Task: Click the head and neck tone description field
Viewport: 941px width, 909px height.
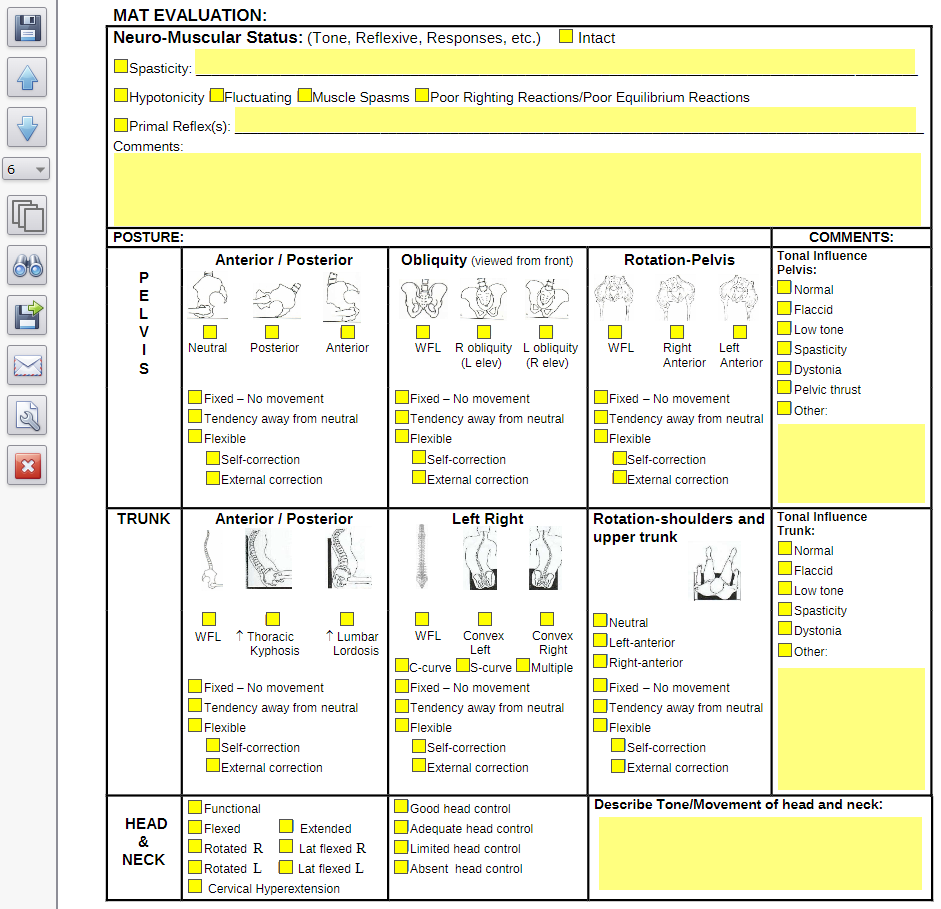Action: click(759, 852)
